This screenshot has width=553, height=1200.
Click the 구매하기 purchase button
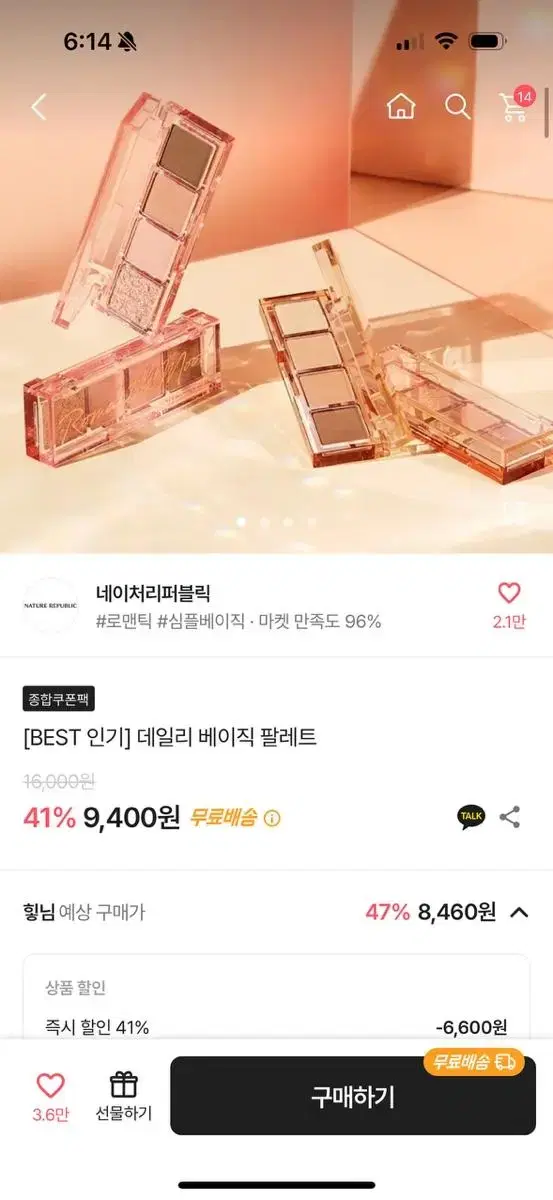353,1096
